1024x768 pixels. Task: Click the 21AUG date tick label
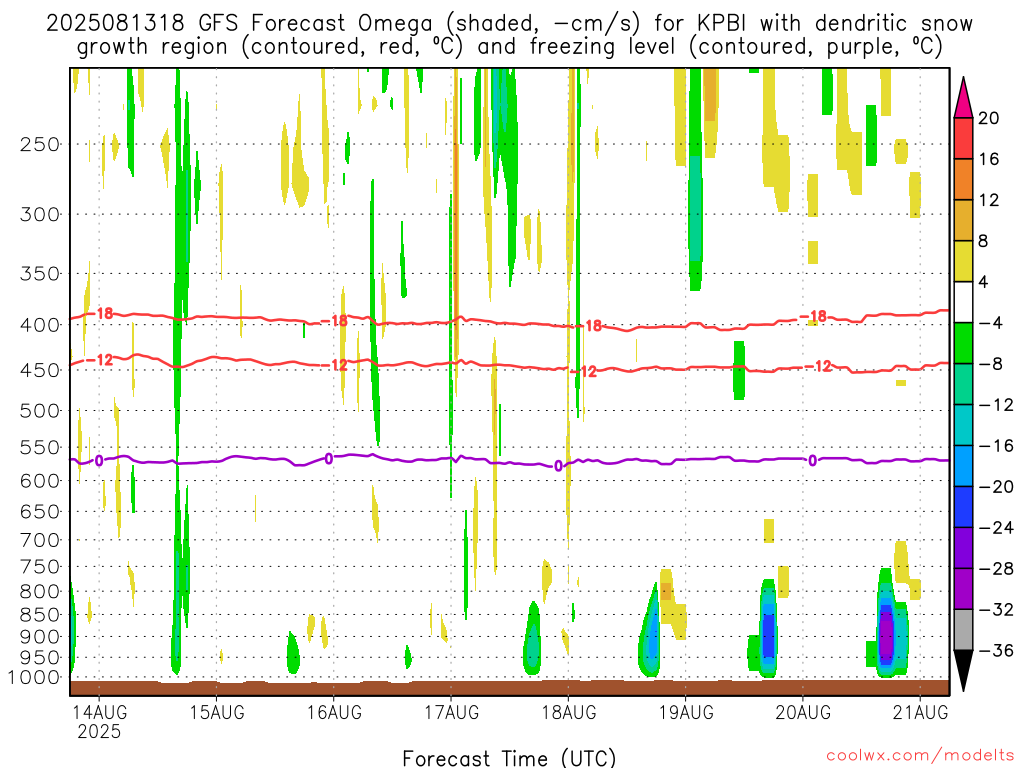point(920,712)
